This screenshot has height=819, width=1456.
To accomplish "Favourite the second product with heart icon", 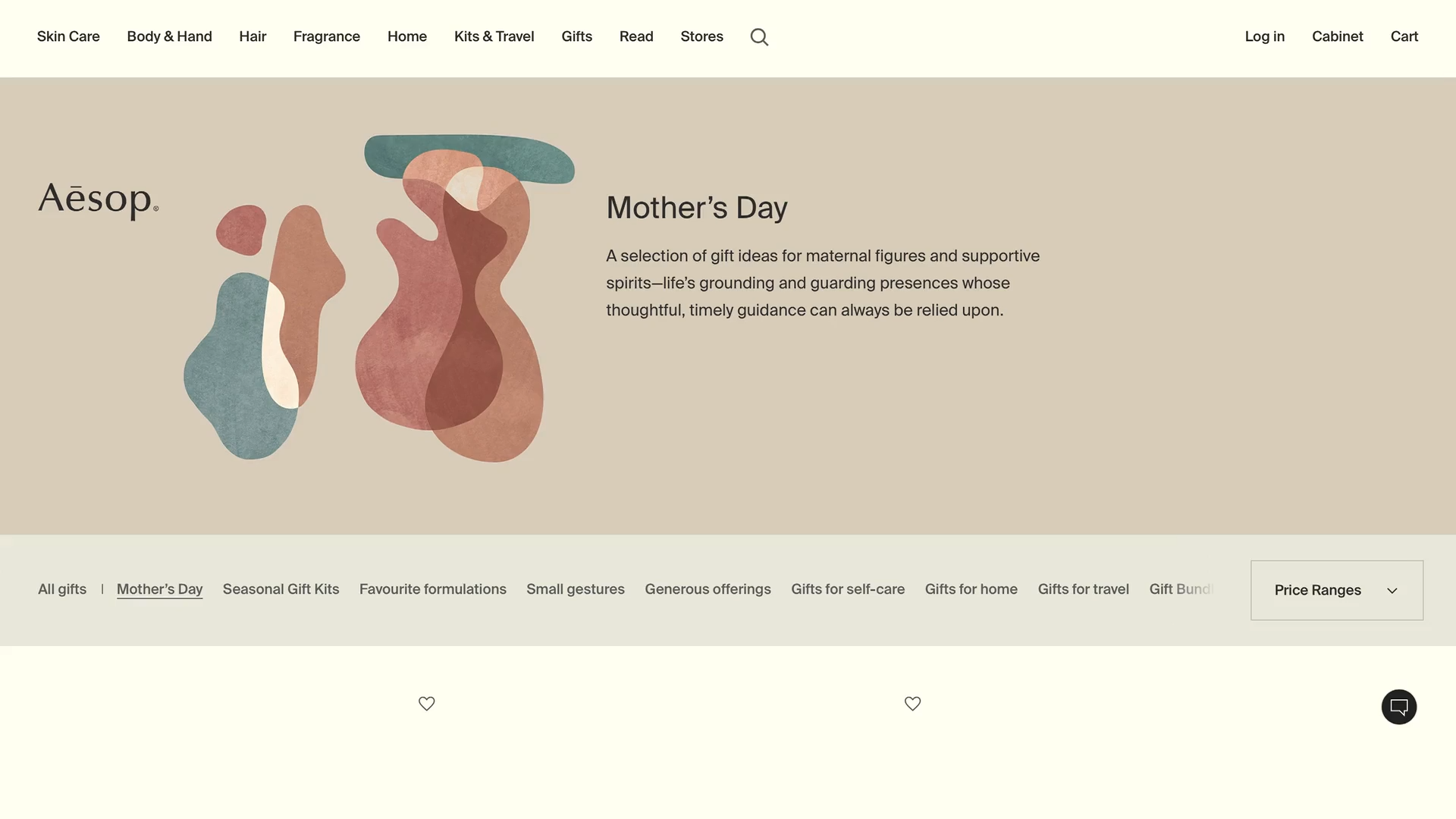I will (912, 704).
